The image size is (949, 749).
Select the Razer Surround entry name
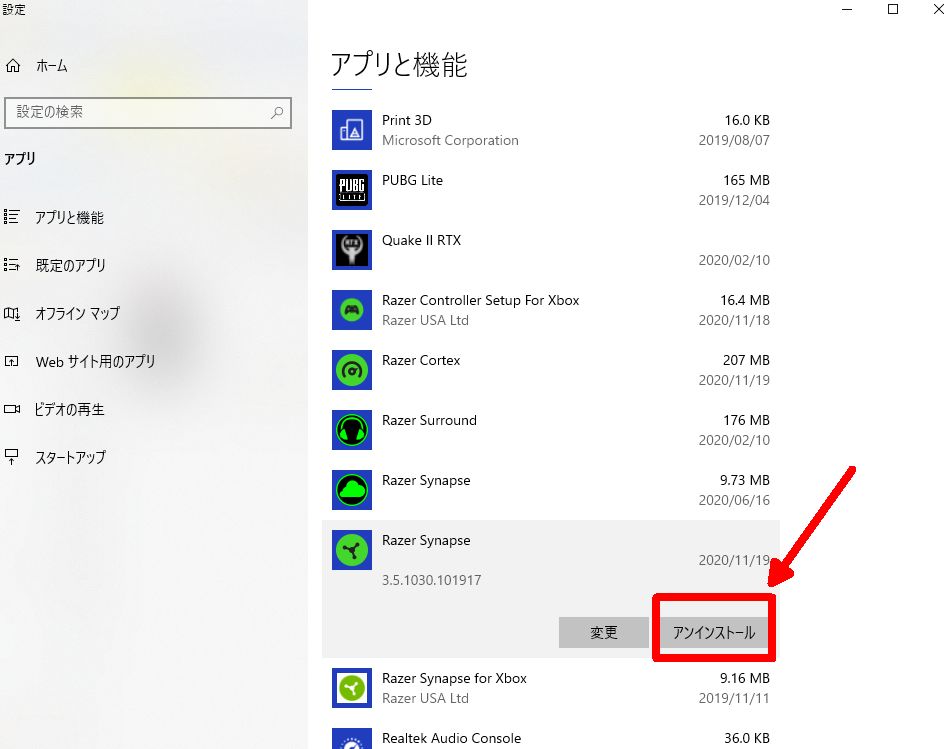[x=429, y=420]
